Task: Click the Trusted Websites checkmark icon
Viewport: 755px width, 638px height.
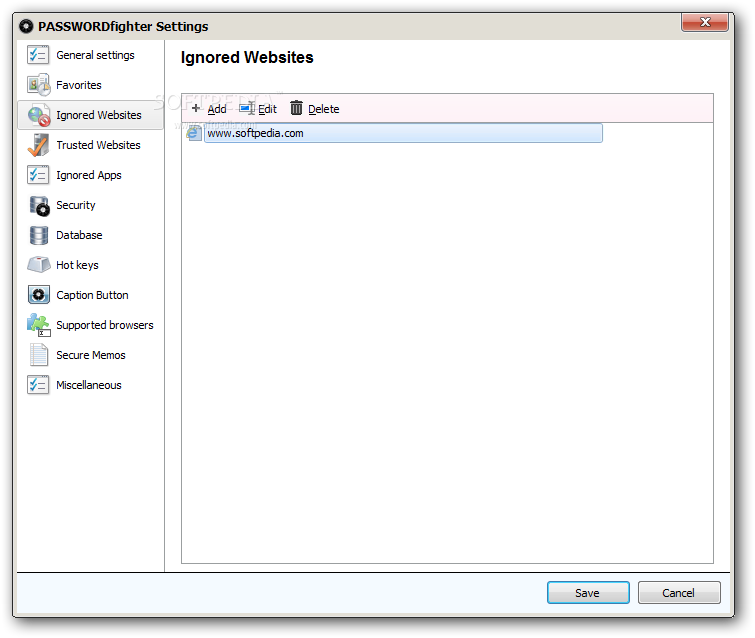Action: point(38,145)
